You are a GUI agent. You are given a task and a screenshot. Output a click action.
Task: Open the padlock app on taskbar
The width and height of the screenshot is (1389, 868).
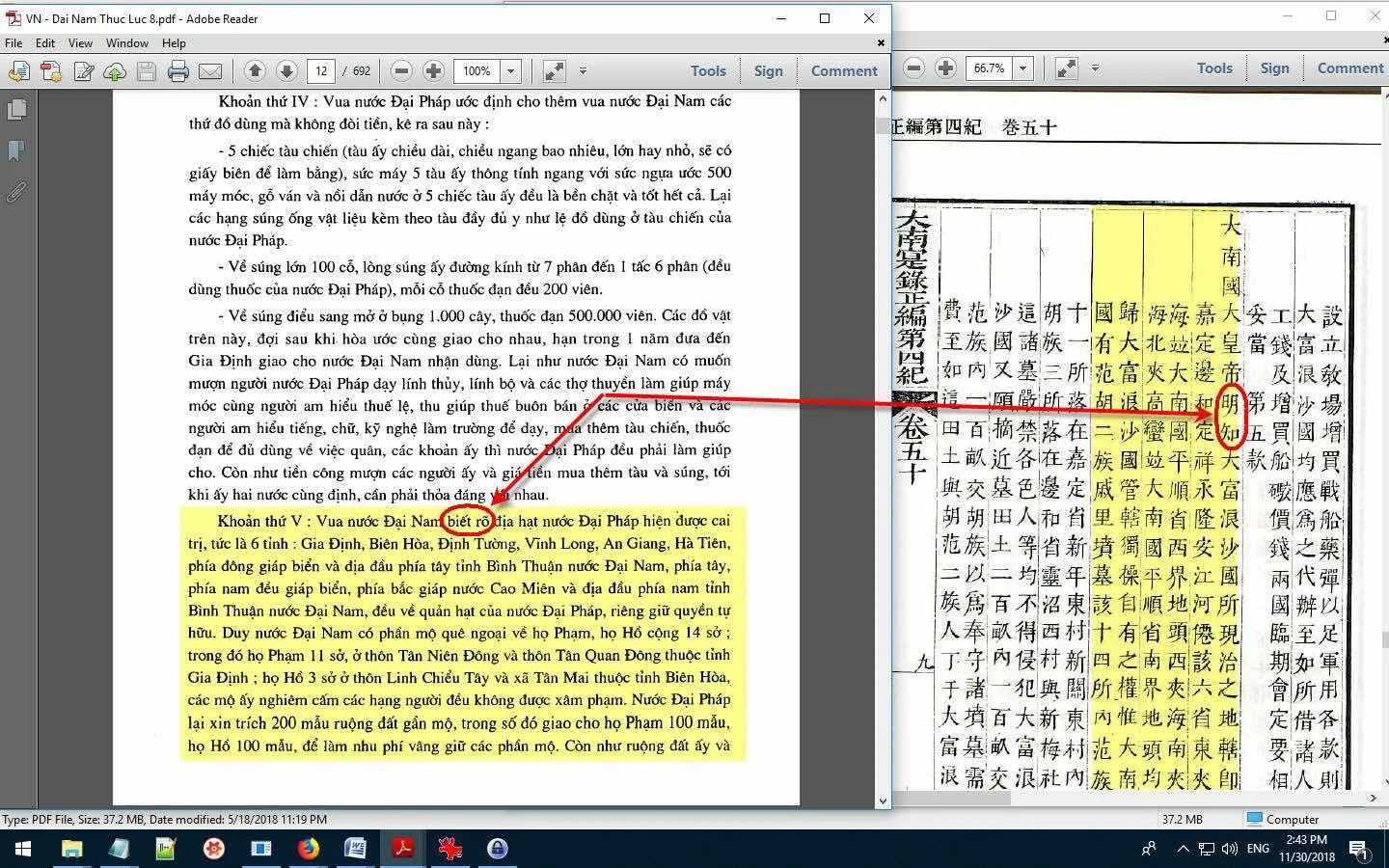pos(497,849)
